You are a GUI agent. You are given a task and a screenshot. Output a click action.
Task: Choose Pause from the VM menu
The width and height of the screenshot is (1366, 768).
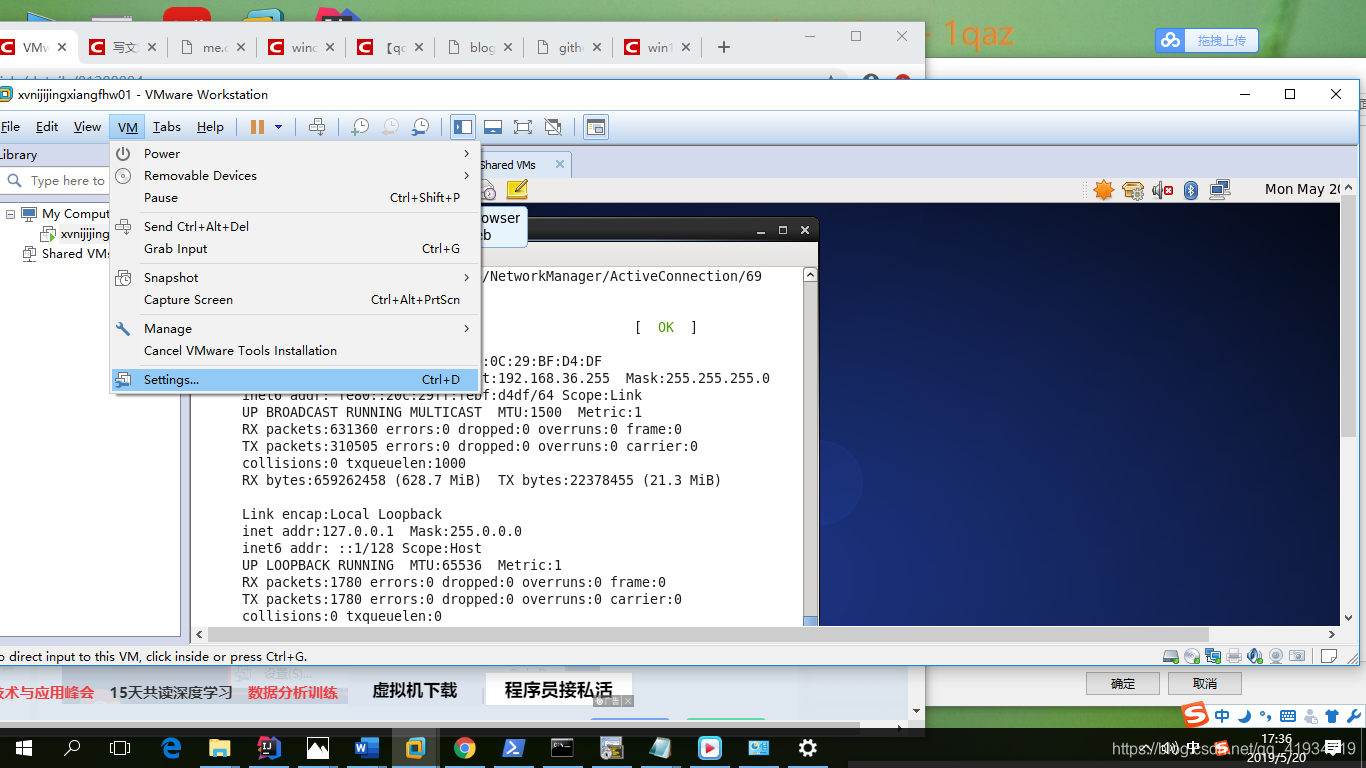[x=295, y=198]
